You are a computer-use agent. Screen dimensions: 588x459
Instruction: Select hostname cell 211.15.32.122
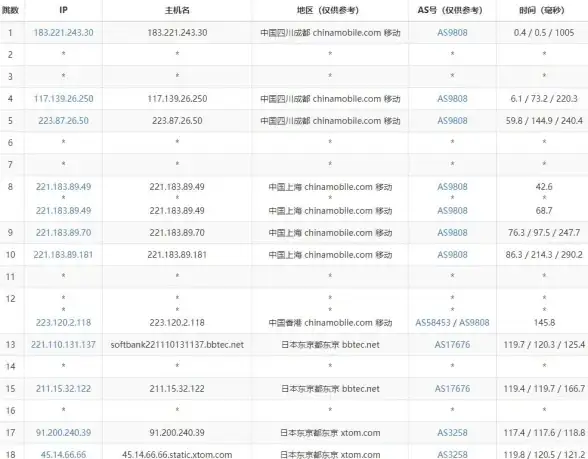point(177,388)
